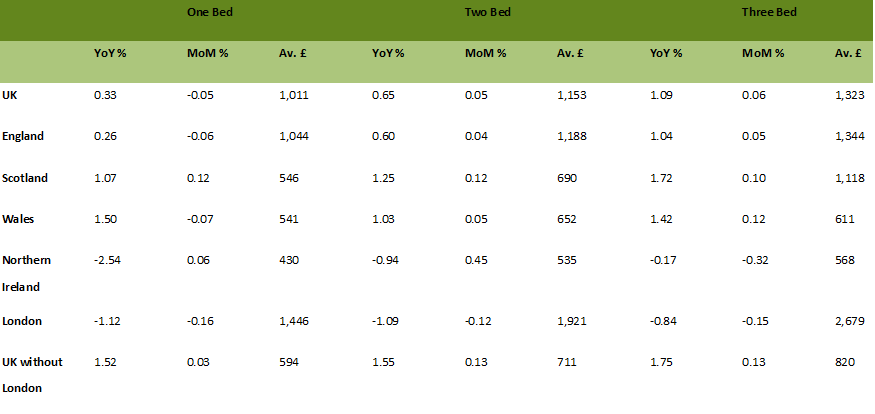
Task: Click Scotland's two bed average 690
Action: pyautogui.click(x=566, y=178)
